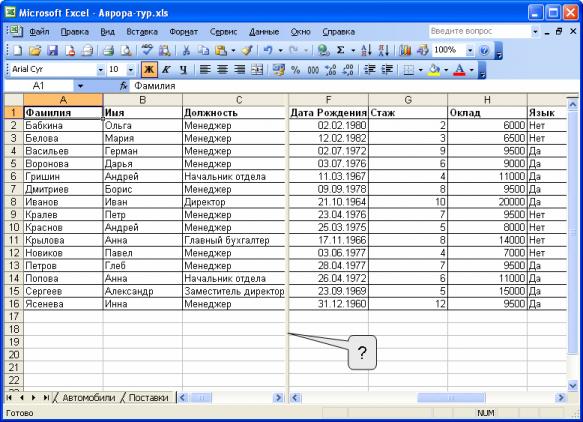This screenshot has width=583, height=422.
Task: Open the Сервис menu
Action: (x=223, y=32)
